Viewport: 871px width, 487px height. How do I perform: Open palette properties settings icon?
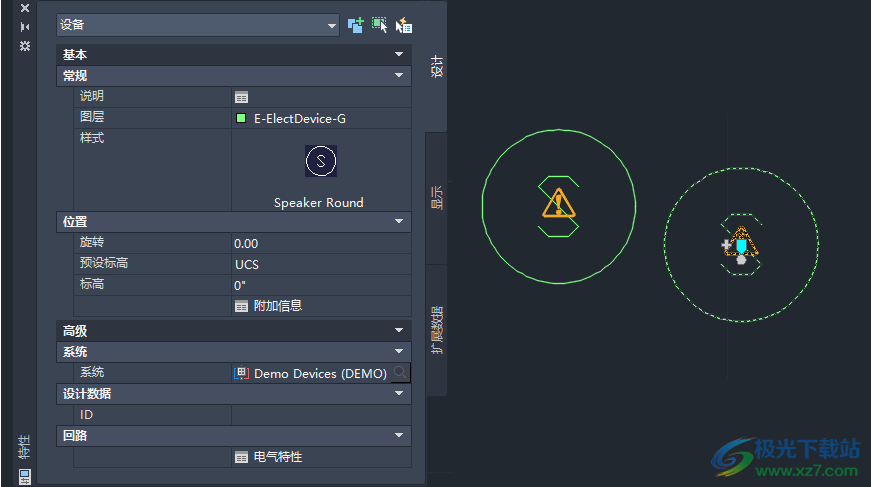(25, 46)
